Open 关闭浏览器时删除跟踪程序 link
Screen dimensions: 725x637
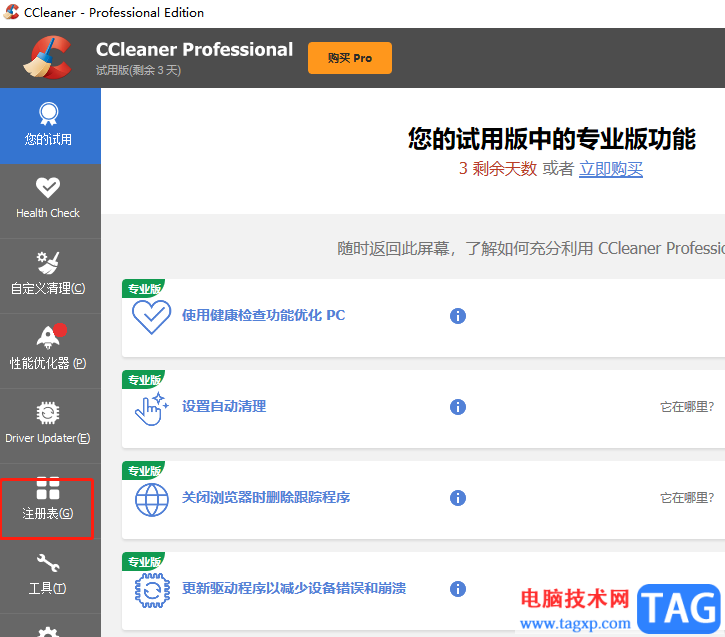pyautogui.click(x=266, y=497)
